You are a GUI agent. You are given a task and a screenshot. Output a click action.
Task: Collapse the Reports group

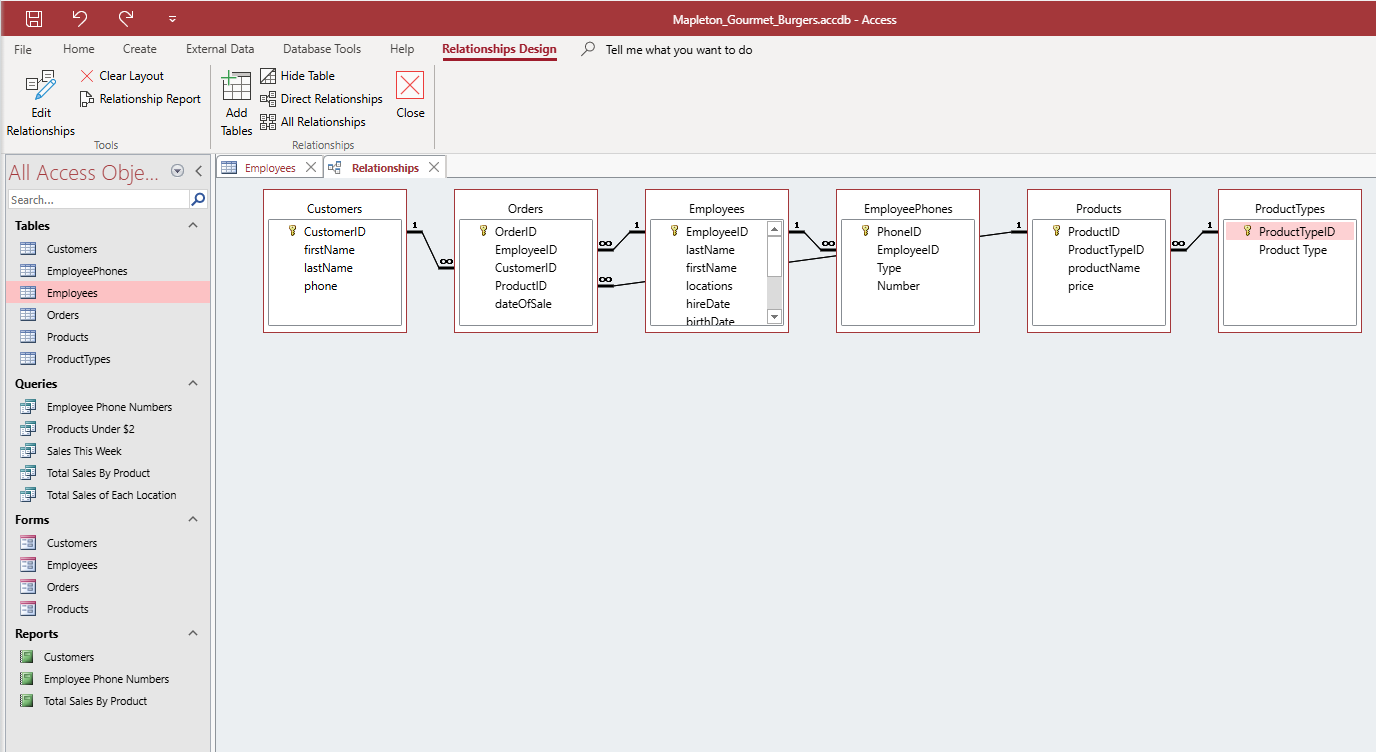coord(193,634)
